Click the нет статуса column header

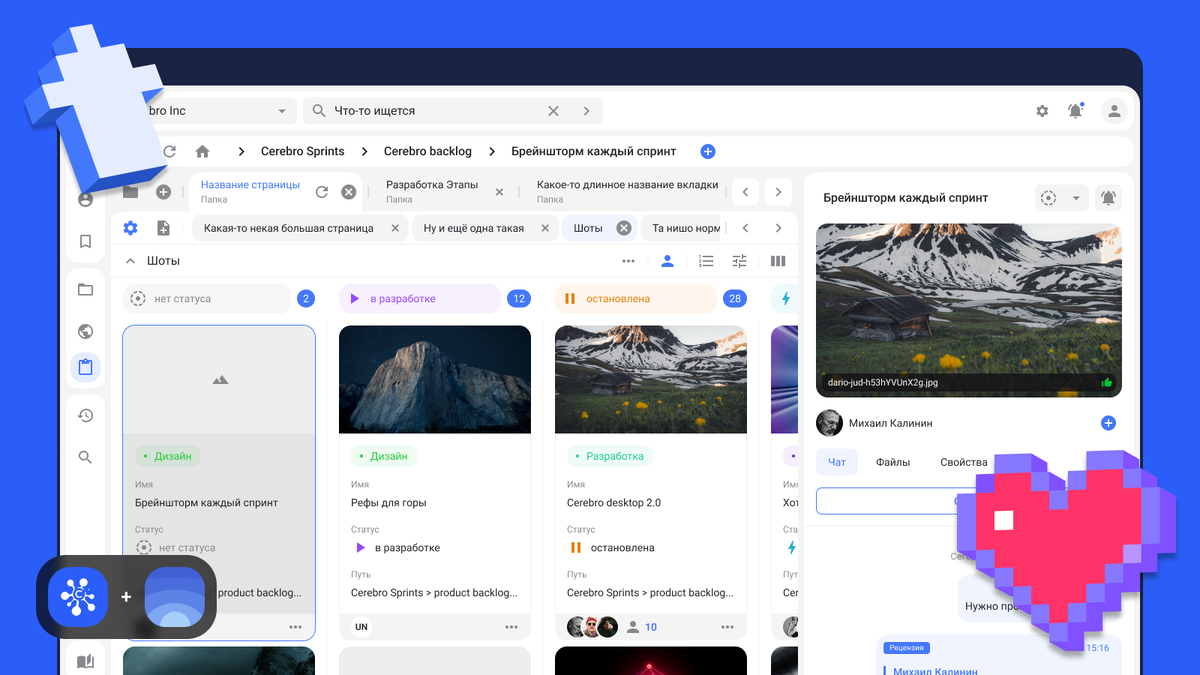click(207, 298)
